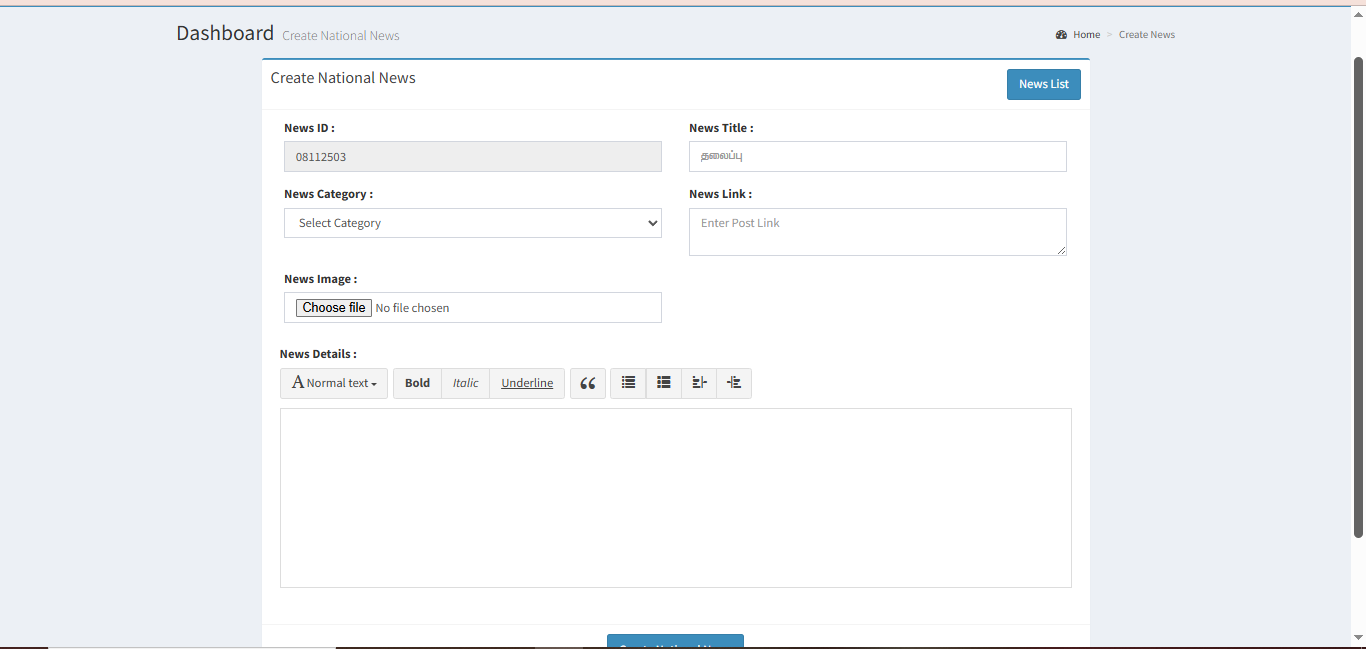Toggle Italic formatting in News Details
This screenshot has height=649, width=1366.
465,383
